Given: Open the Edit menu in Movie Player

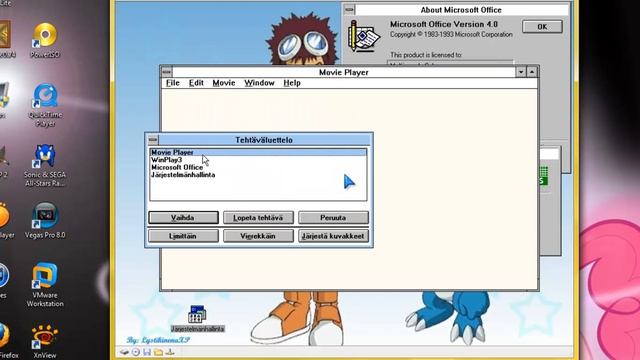Looking at the screenshot, I should (196, 83).
